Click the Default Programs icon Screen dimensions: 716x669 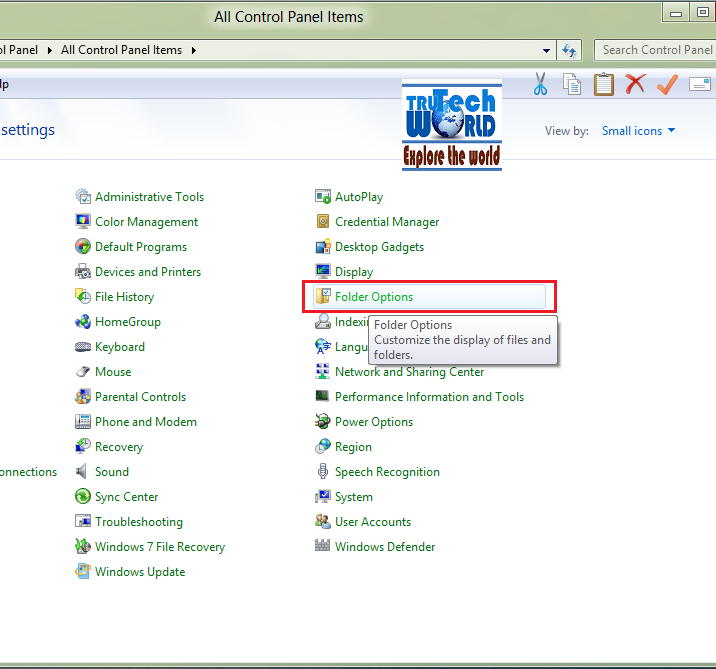point(83,247)
